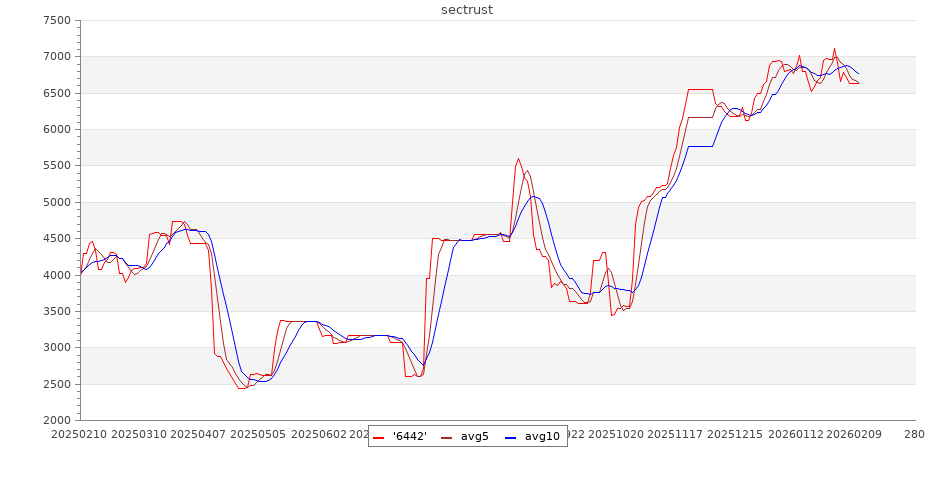The height and width of the screenshot is (500, 935).
Task: Click the 2000 y-axis tick label
Action: (56, 421)
